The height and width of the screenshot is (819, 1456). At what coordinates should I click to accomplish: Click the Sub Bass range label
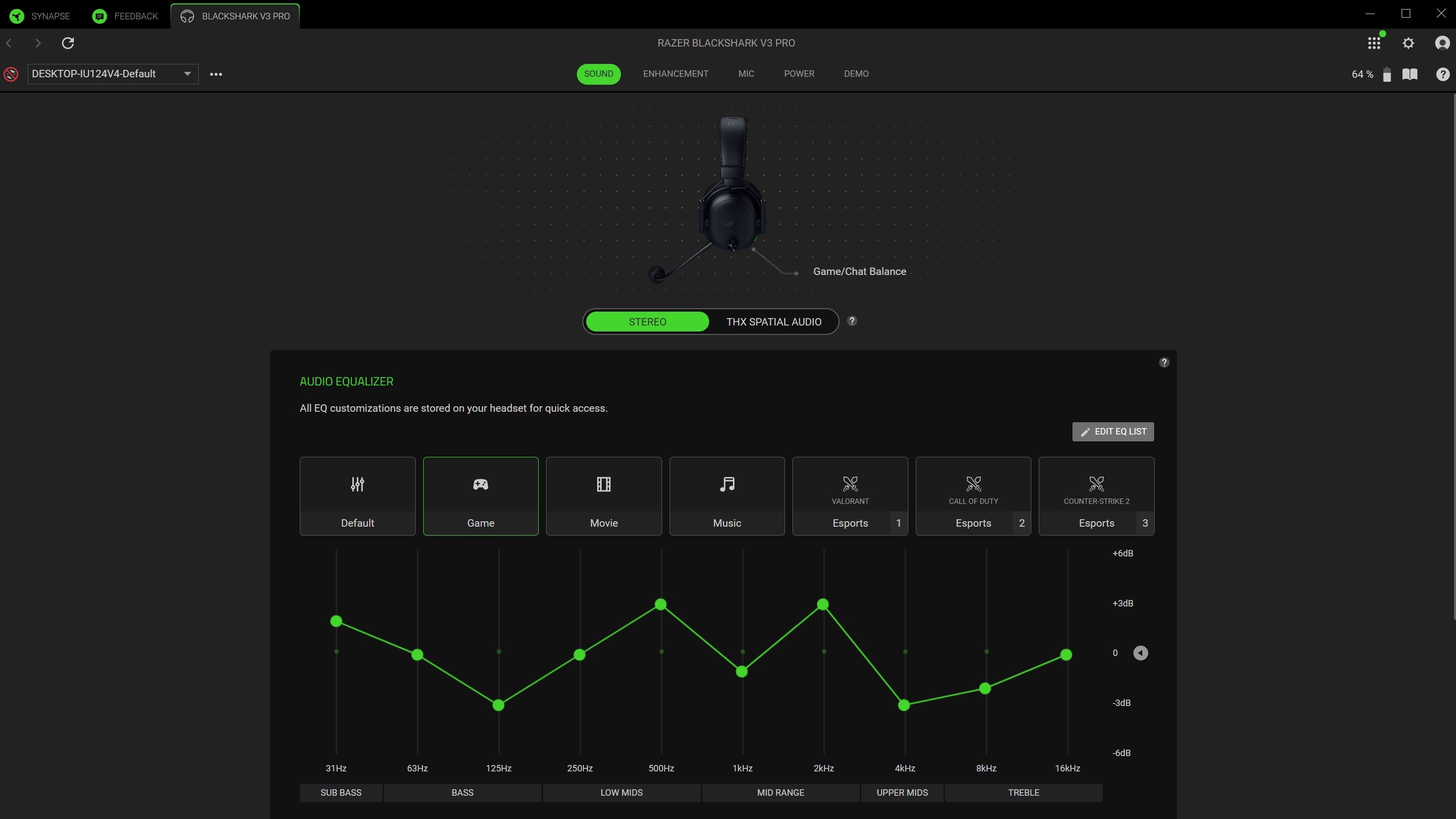(x=341, y=793)
